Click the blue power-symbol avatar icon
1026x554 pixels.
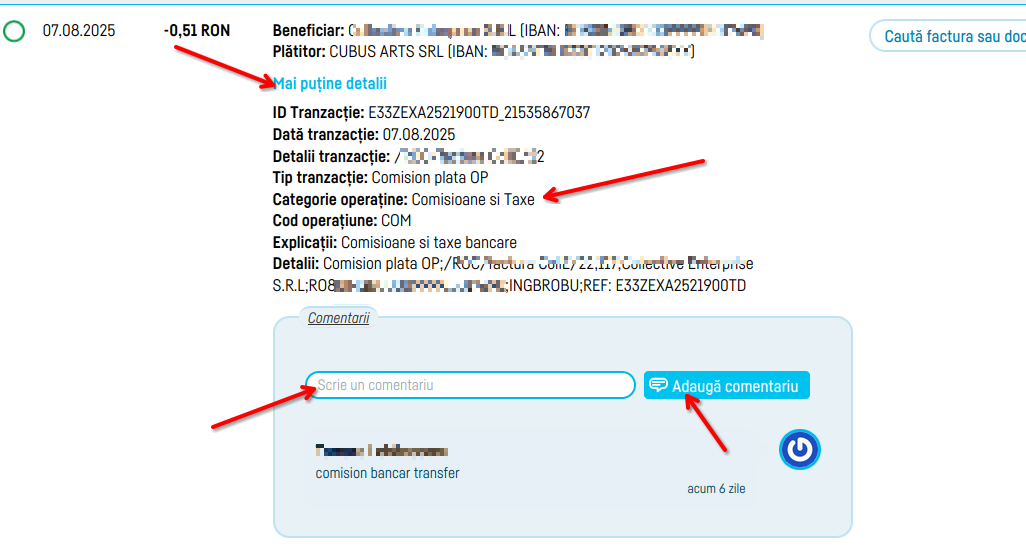[800, 449]
